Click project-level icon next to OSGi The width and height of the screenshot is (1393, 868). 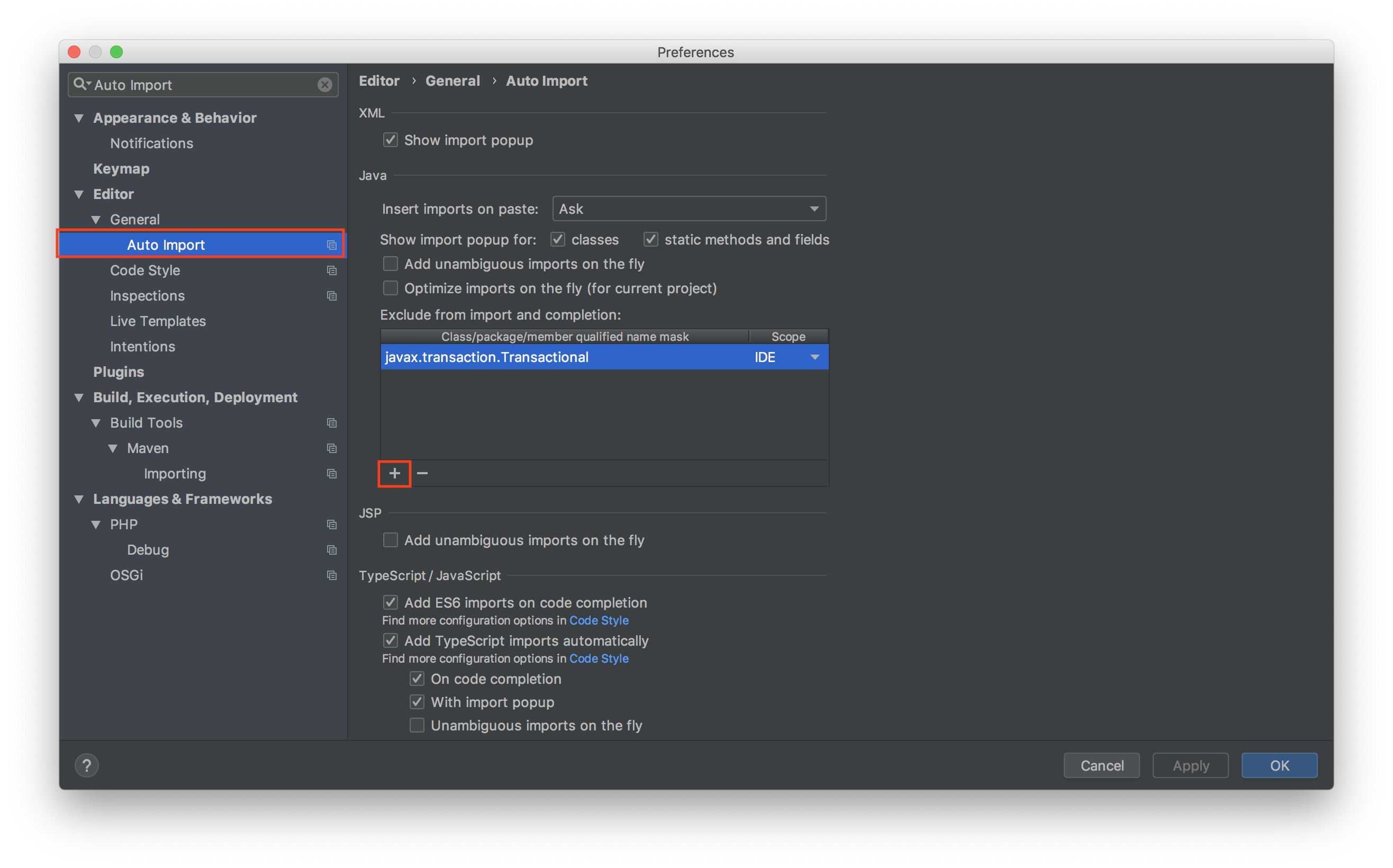(332, 575)
